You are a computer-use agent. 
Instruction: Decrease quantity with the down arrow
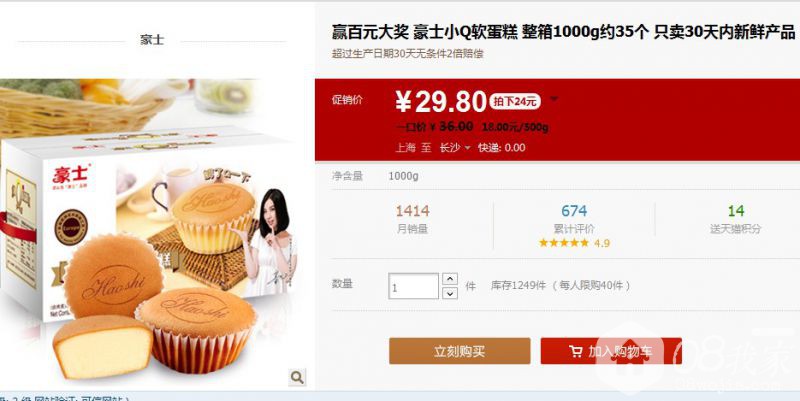[x=449, y=293]
